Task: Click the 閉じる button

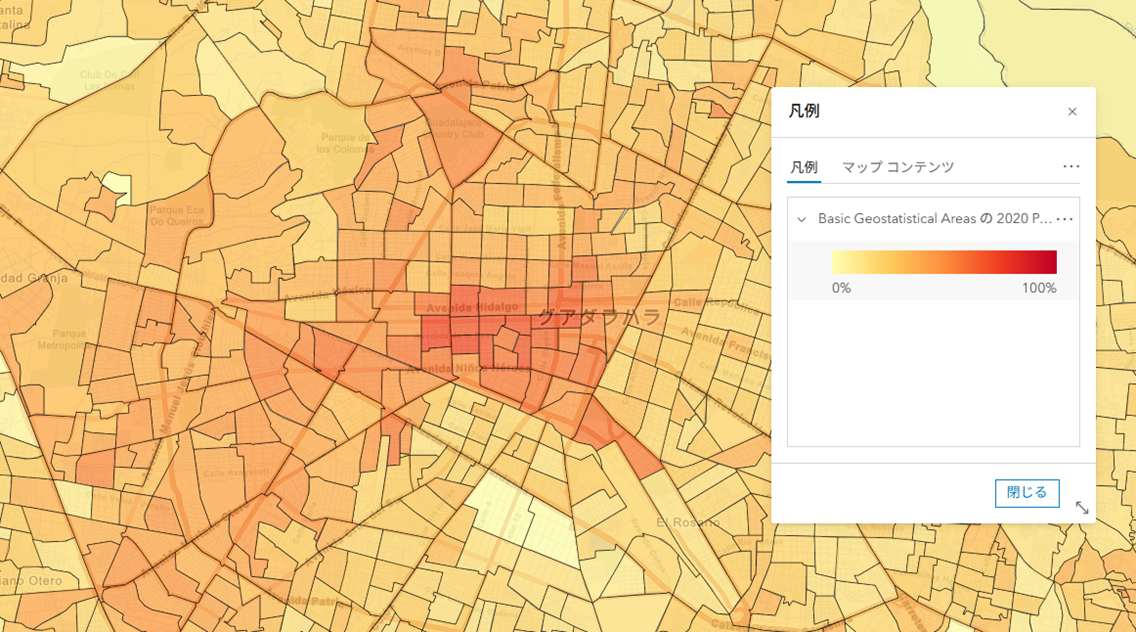Action: (1027, 493)
